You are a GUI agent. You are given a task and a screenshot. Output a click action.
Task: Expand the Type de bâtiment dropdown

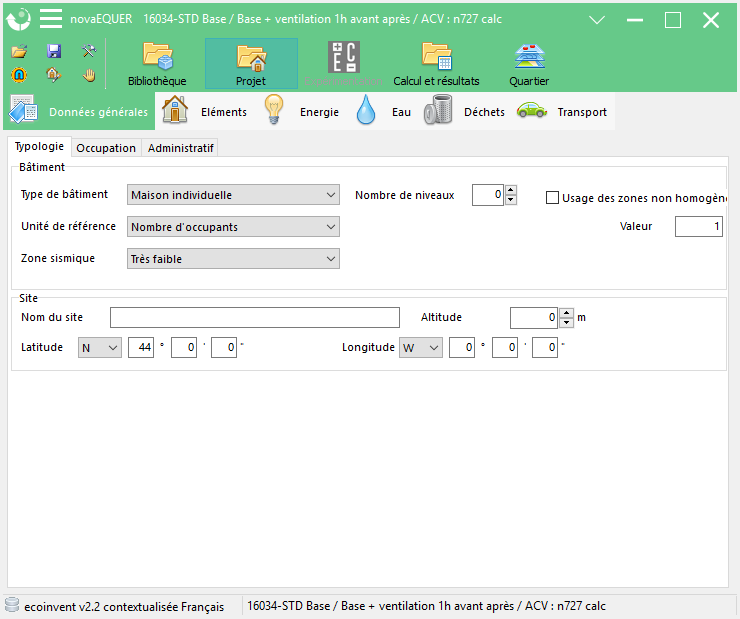click(233, 195)
